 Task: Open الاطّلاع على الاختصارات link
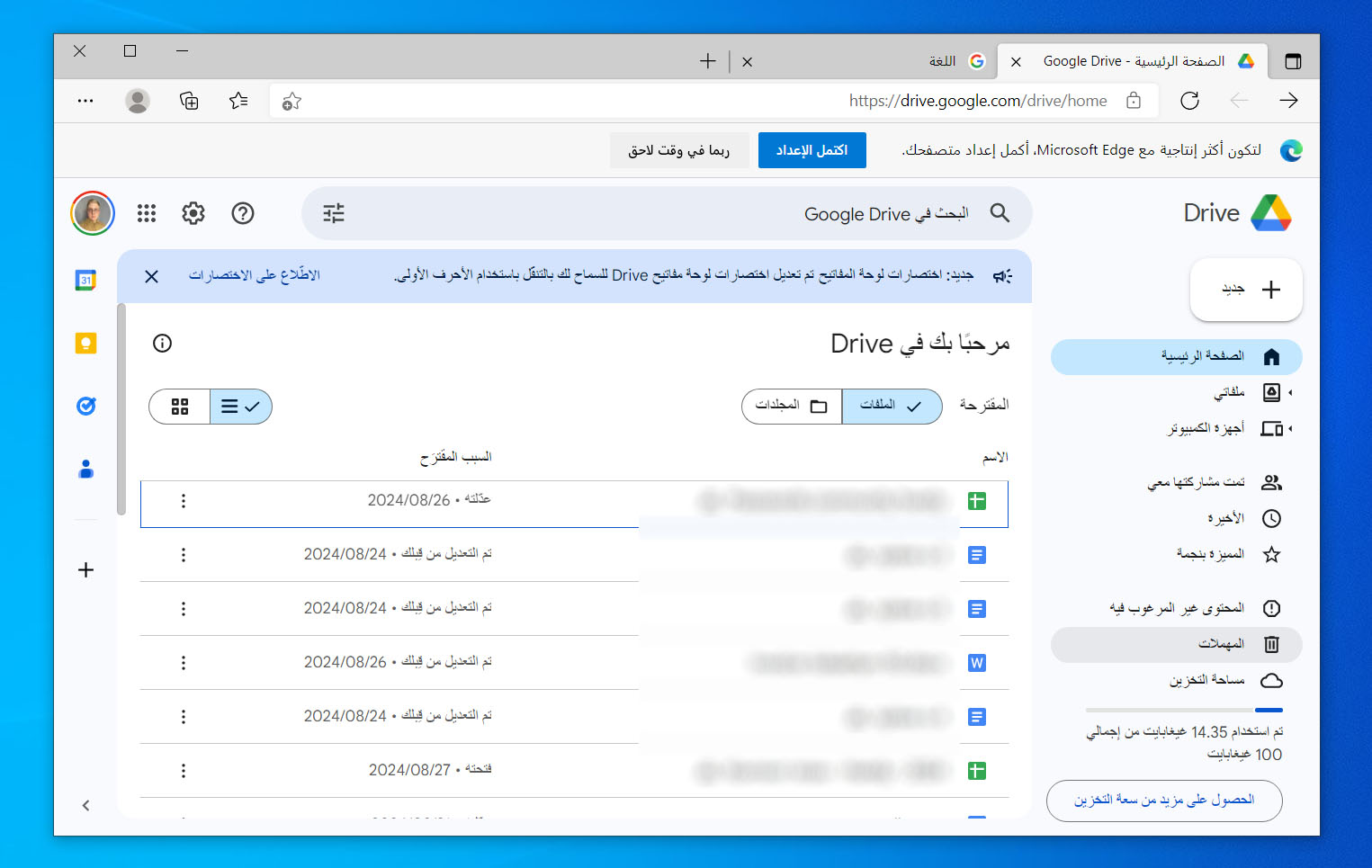coord(254,275)
